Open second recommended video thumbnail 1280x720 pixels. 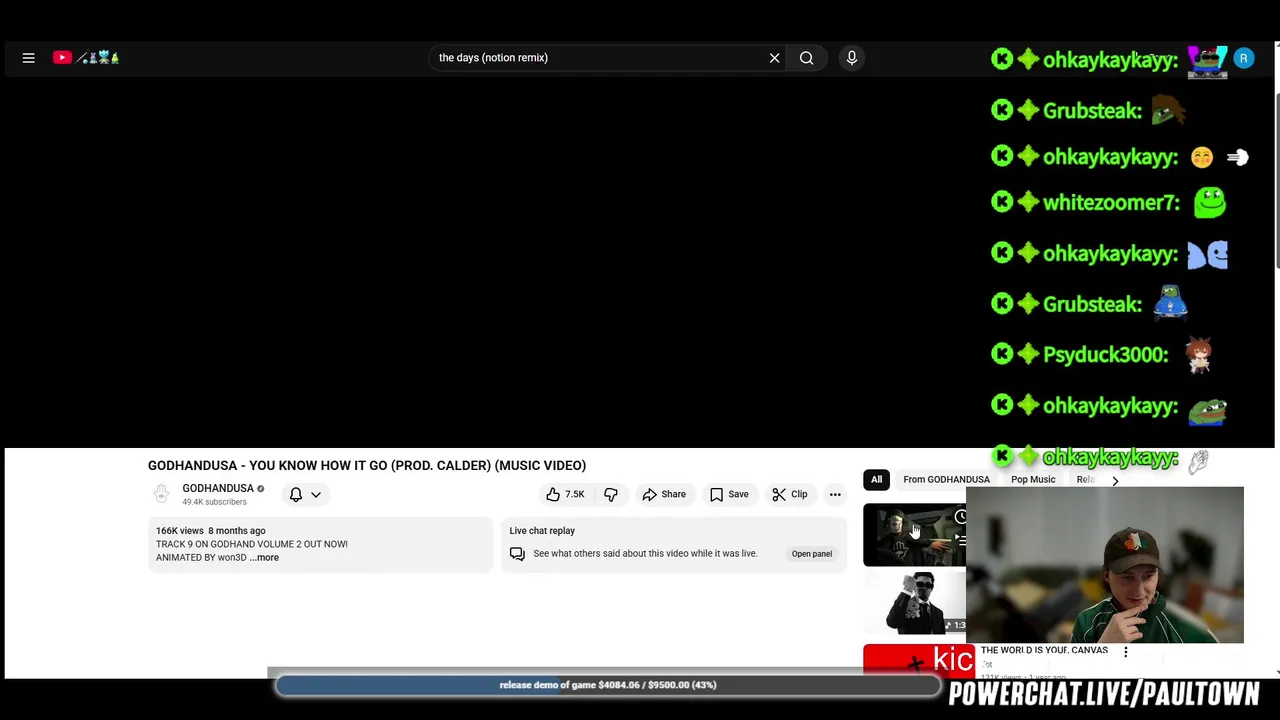914,604
